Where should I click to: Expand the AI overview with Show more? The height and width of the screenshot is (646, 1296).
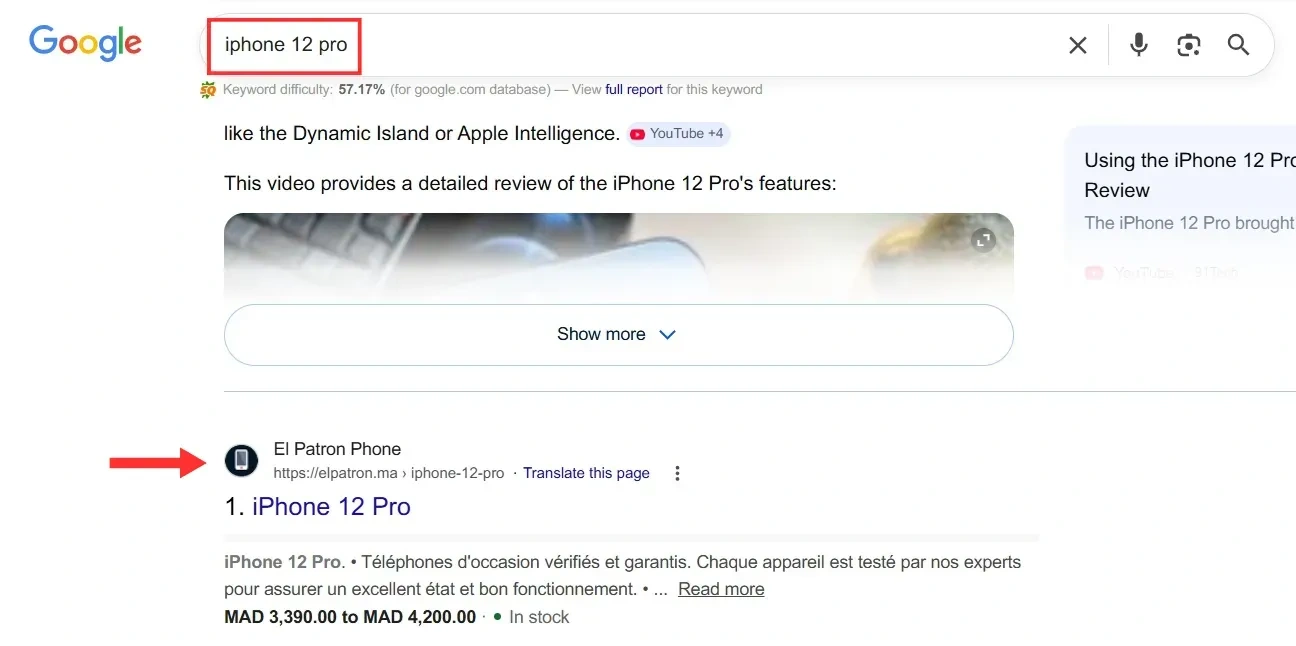[x=618, y=335]
